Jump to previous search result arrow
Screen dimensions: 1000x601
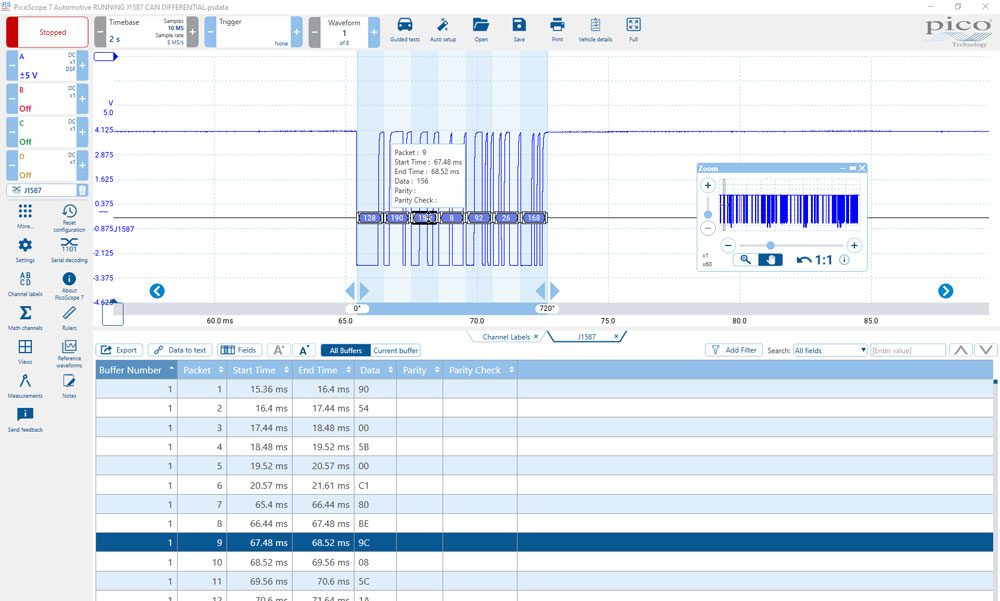960,350
